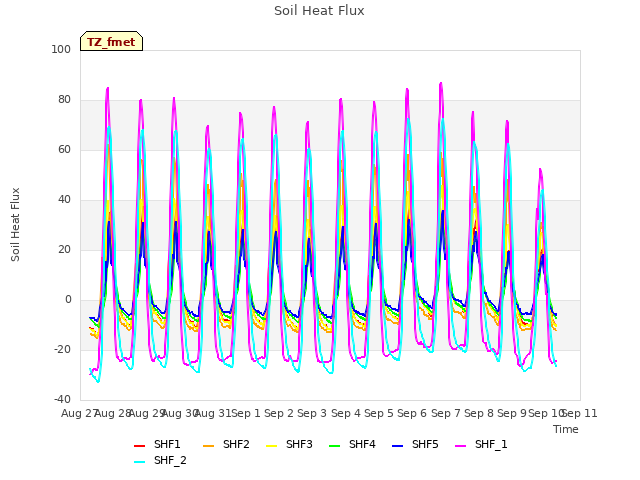Click the Time x-axis label
This screenshot has height=480, width=640.
(x=566, y=429)
